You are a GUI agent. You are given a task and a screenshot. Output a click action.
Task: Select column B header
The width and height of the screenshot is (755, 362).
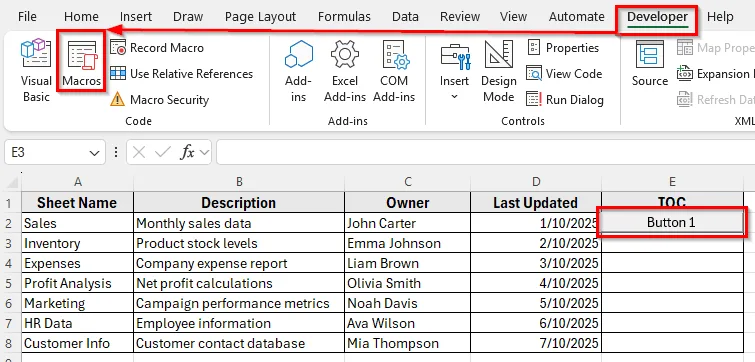click(239, 181)
